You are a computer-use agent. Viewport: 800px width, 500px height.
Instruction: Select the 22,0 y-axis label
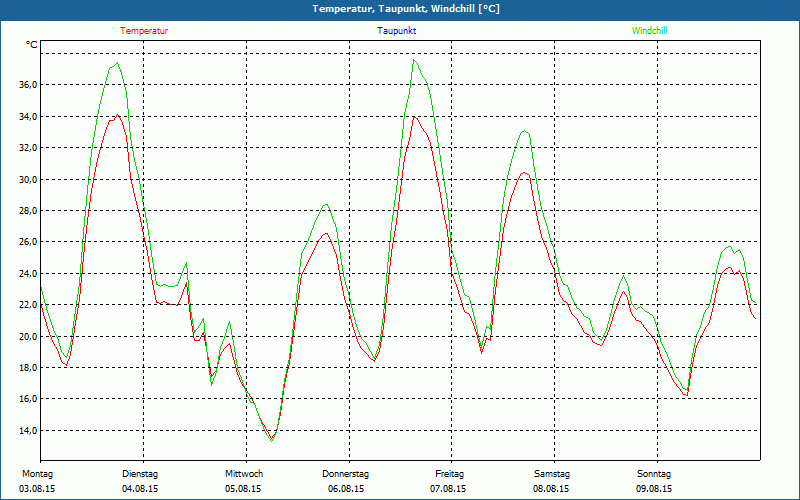point(28,305)
